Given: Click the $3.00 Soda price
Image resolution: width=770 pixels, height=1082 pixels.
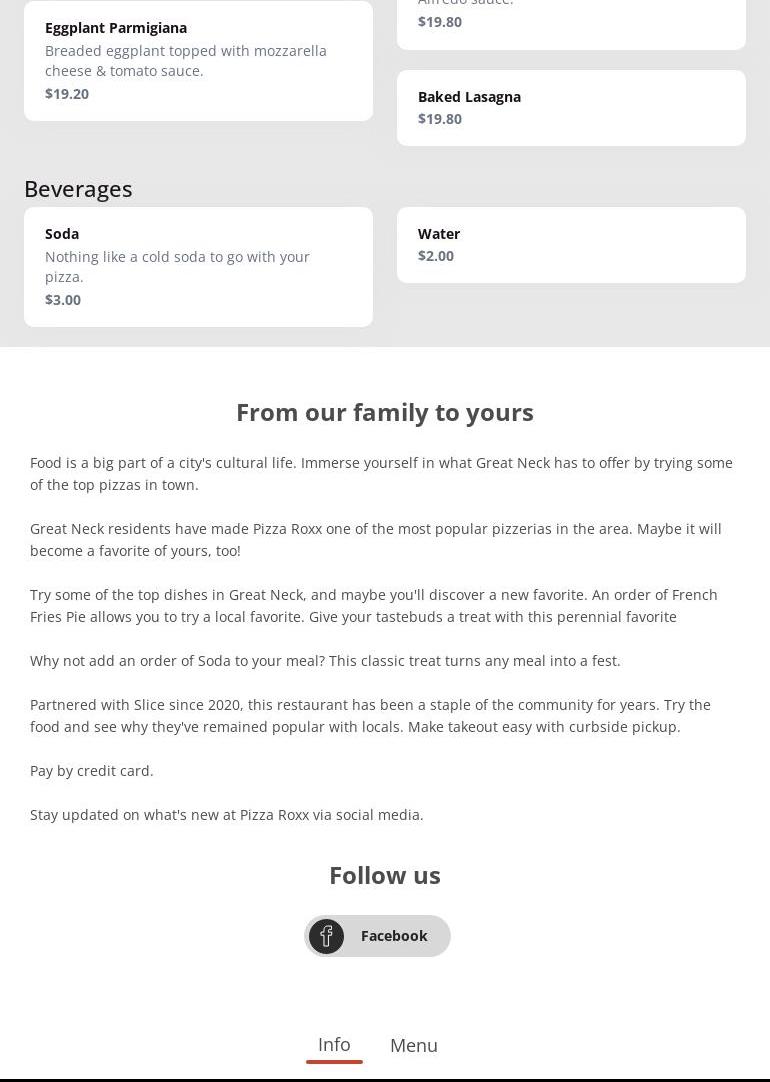Looking at the screenshot, I should (x=63, y=300).
